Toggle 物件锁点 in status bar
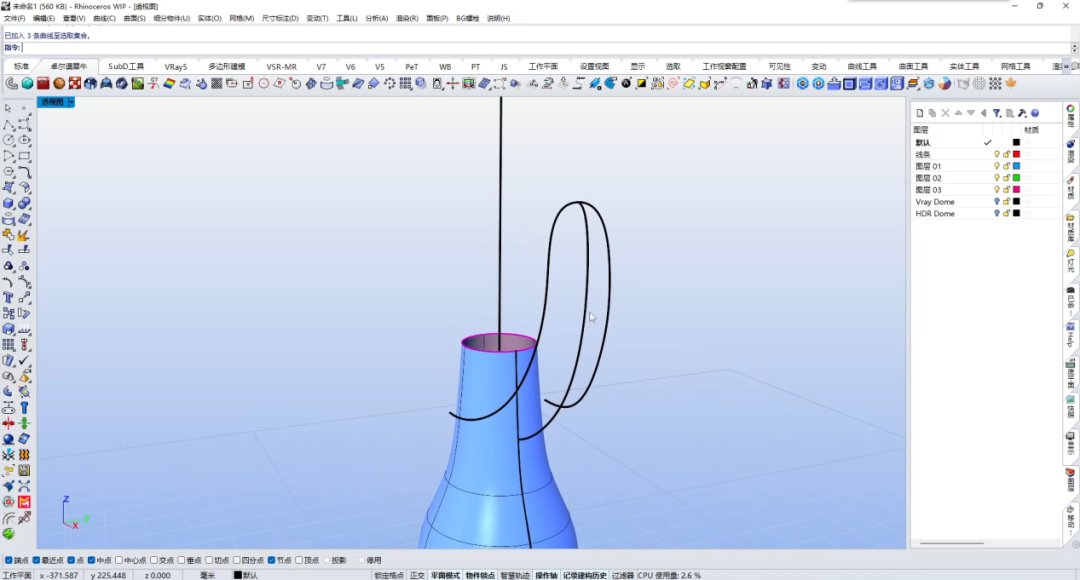This screenshot has height=580, width=1080. pos(480,575)
